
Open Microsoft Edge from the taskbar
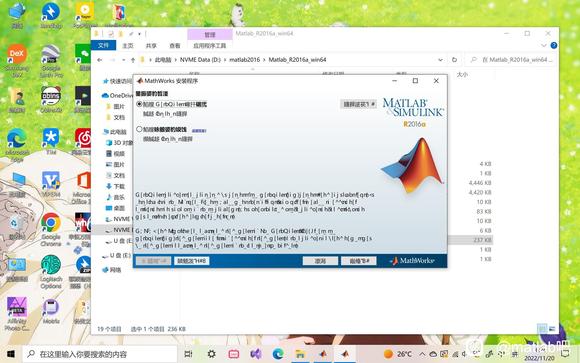pyautogui.click(x=278, y=354)
